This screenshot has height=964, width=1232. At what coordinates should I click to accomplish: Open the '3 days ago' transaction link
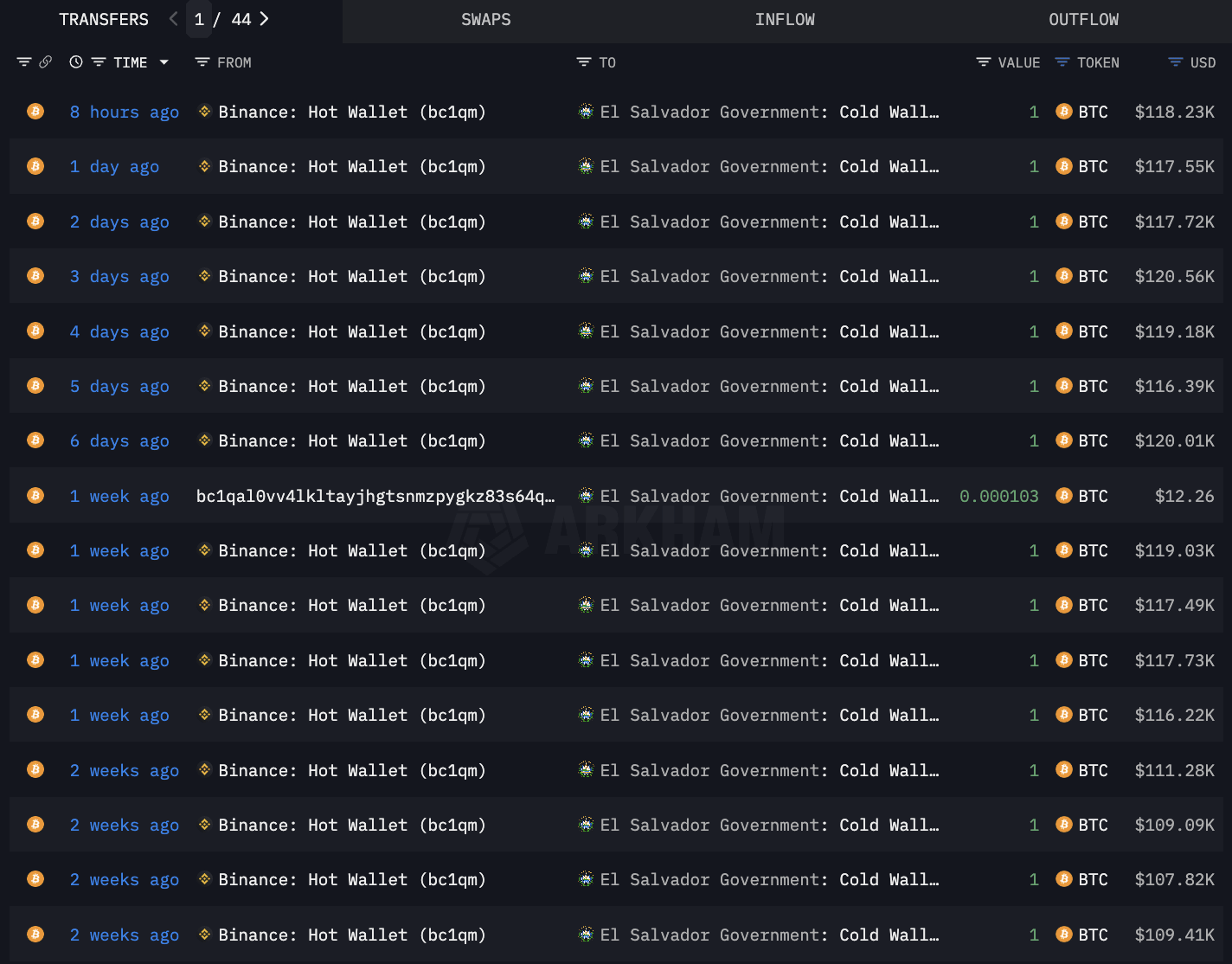tap(119, 276)
